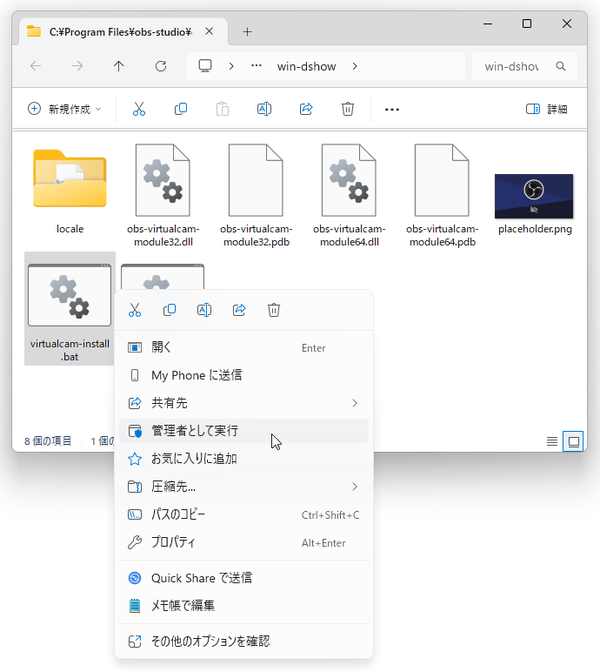Expand chevron after win-dshow in address bar
600x672 pixels.
tap(355, 66)
